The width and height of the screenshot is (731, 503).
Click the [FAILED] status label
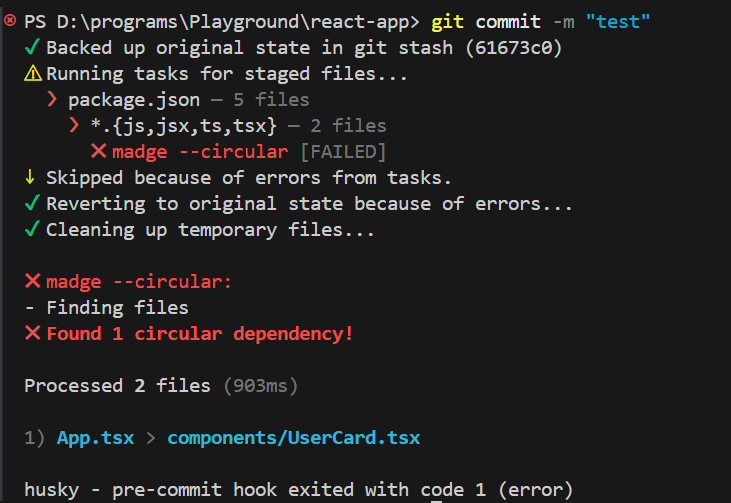[x=343, y=152]
